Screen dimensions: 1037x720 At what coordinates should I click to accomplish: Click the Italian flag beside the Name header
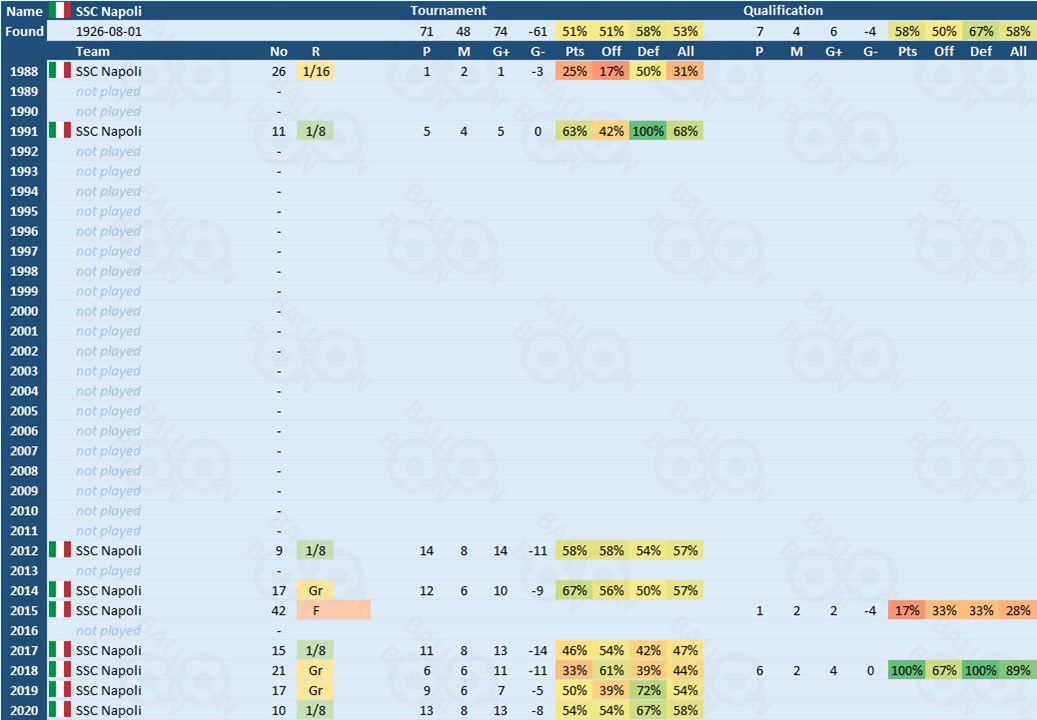coord(60,11)
